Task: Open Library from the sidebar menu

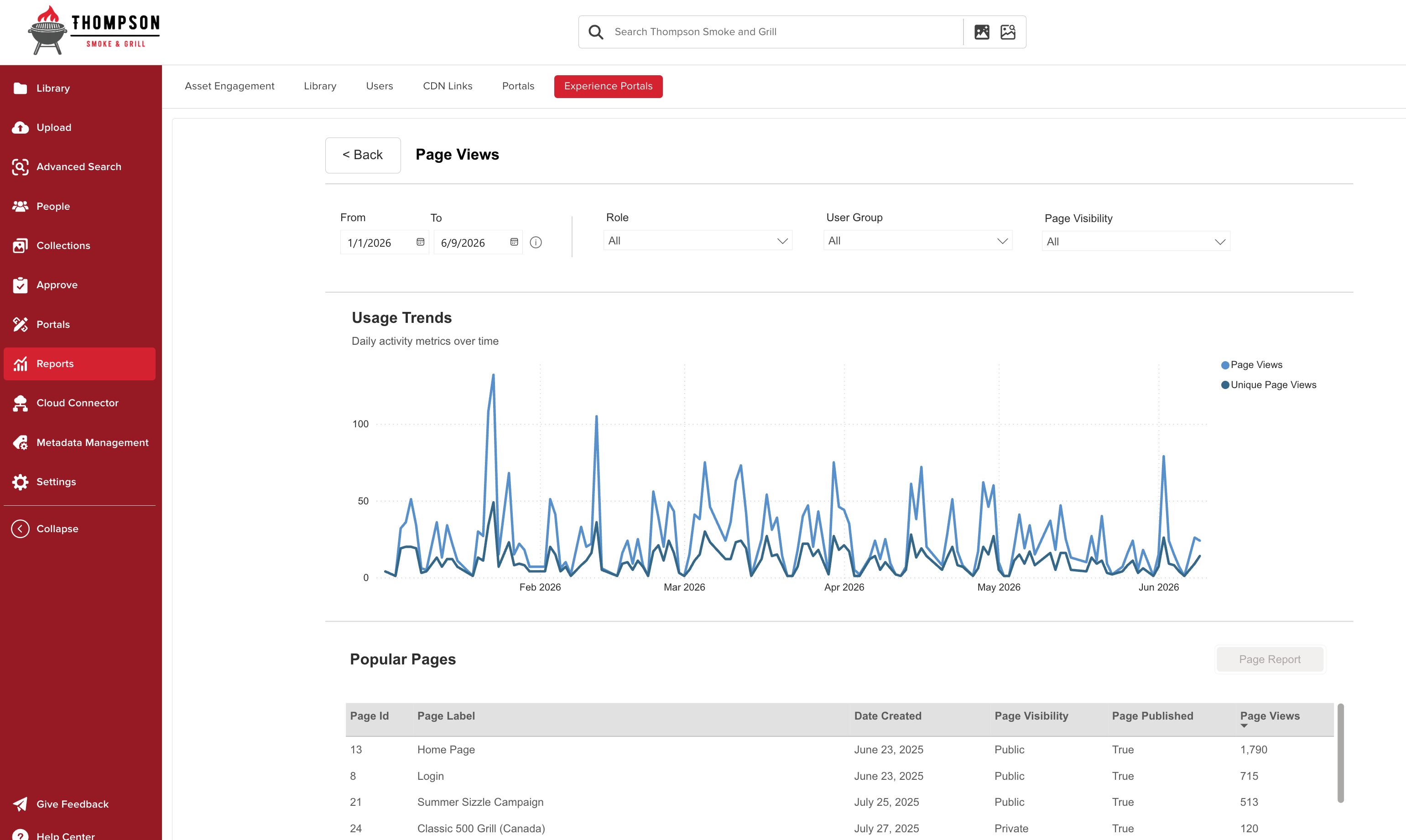Action: tap(79, 88)
